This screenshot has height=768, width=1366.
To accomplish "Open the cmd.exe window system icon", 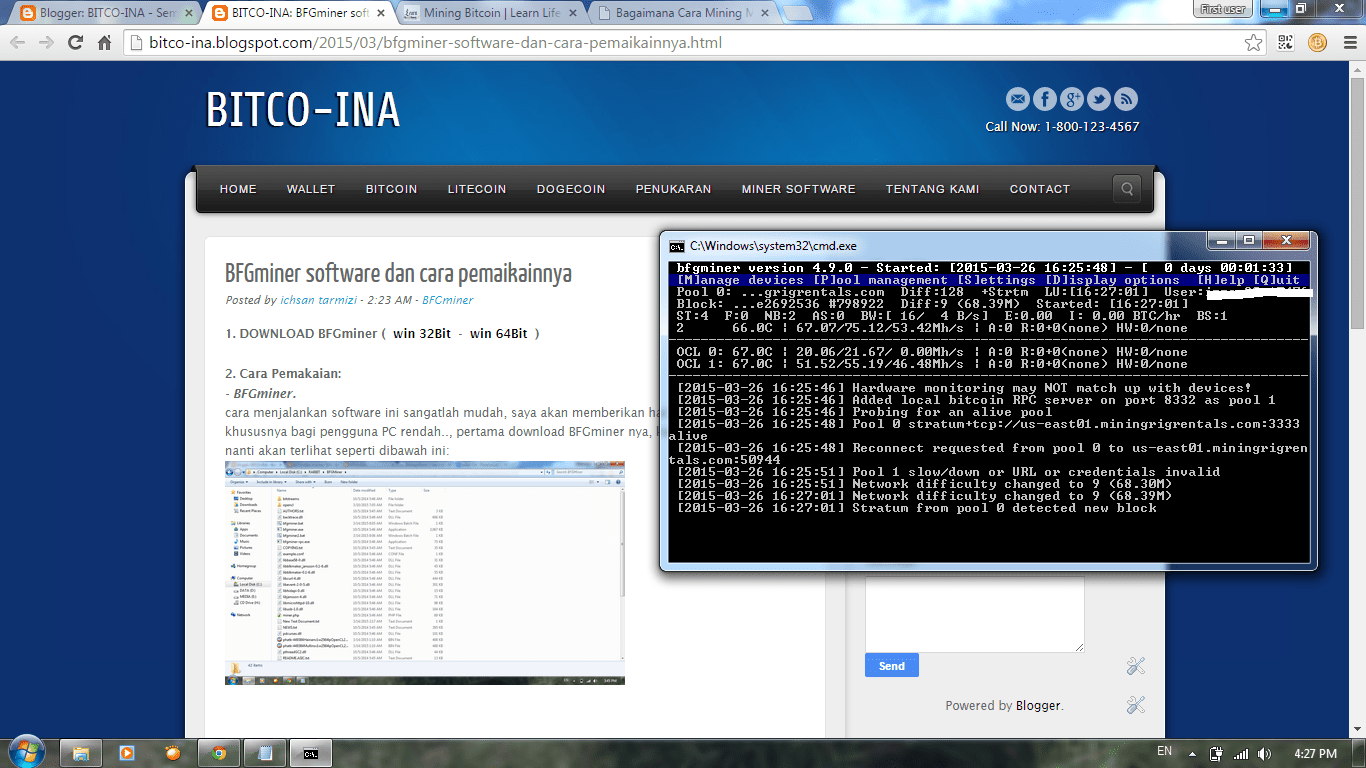I will [x=677, y=246].
